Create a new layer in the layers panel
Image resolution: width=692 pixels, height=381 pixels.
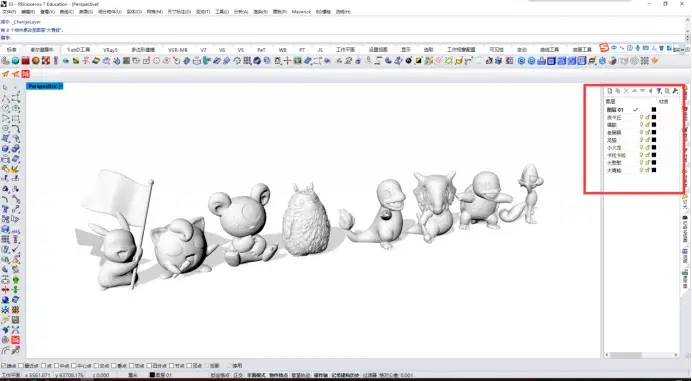click(x=610, y=91)
